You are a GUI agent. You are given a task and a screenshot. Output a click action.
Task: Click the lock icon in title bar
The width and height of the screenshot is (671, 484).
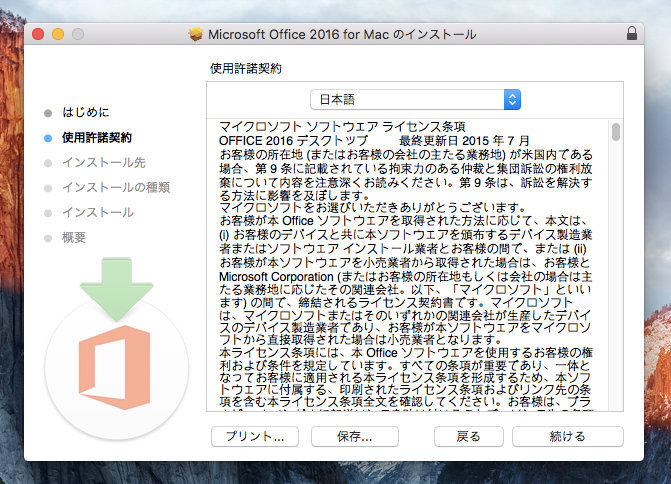tap(632, 33)
